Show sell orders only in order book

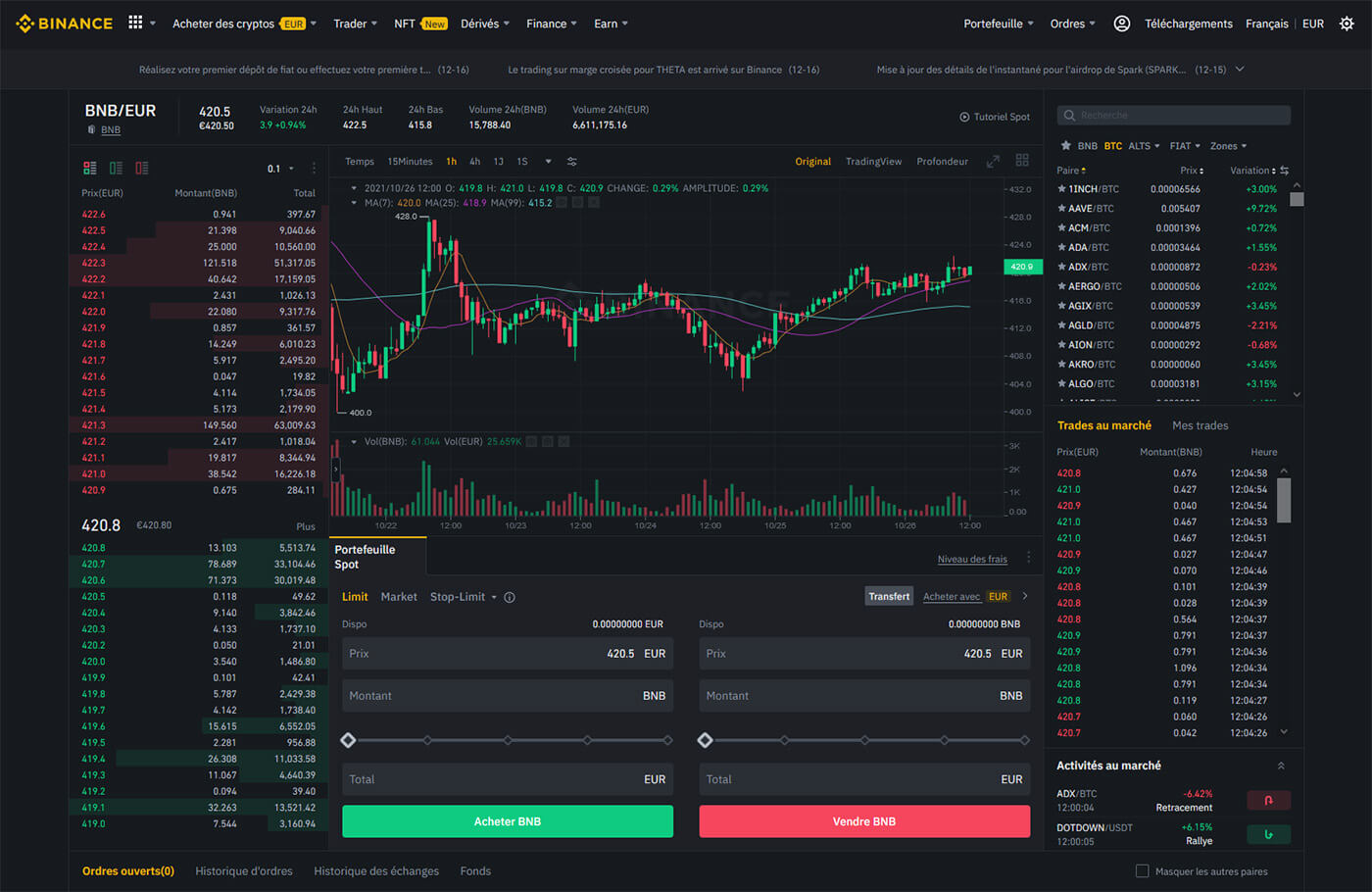tap(142, 168)
